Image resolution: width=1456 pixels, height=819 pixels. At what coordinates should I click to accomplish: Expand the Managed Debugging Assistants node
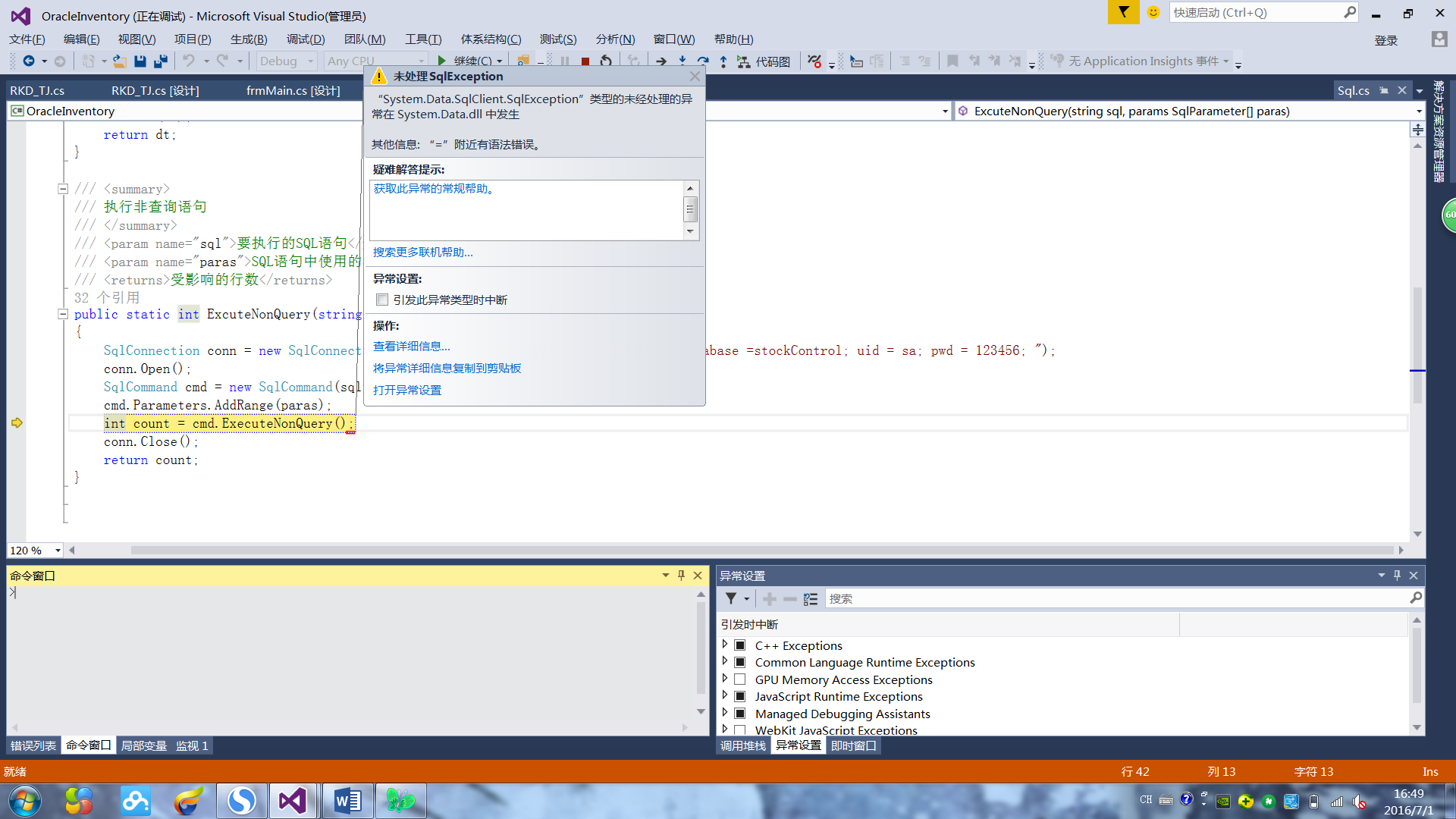click(x=725, y=713)
